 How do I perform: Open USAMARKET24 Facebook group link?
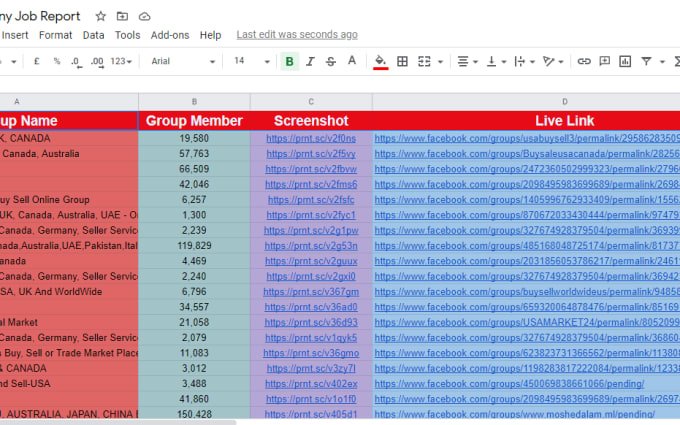(527, 323)
